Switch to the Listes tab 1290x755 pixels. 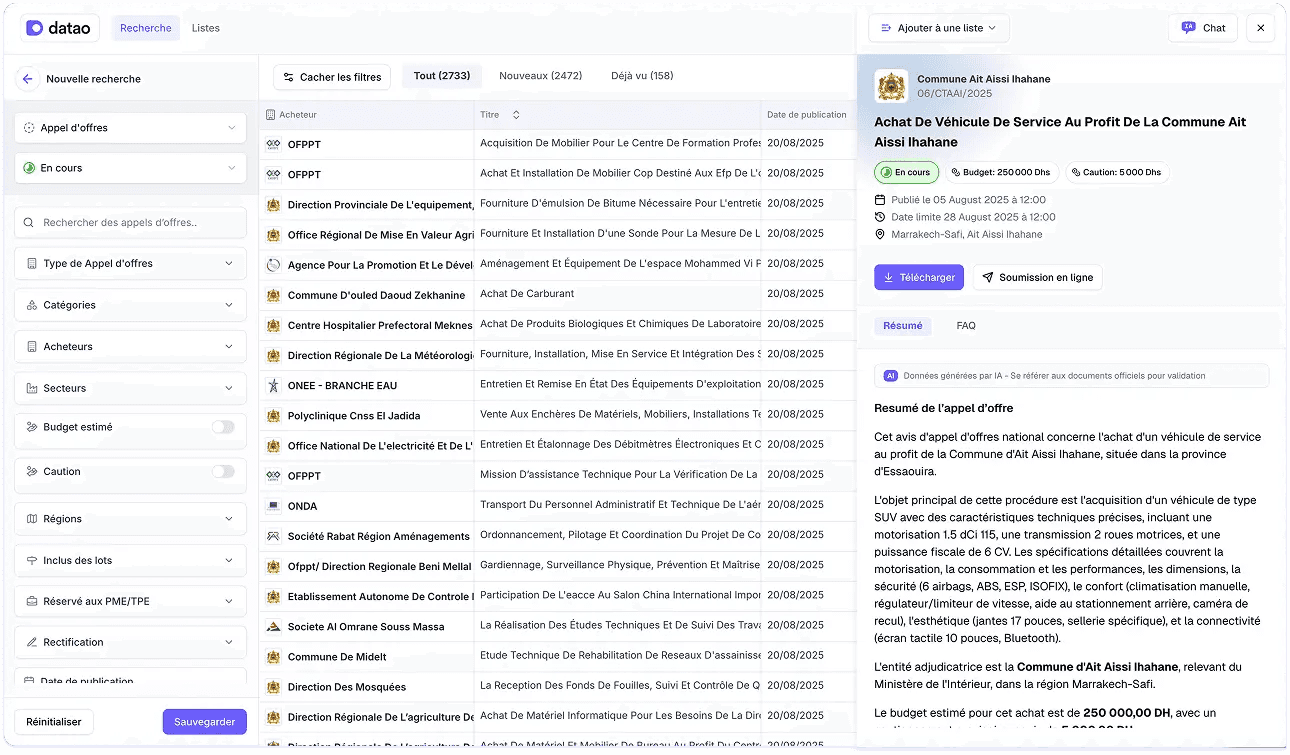coord(206,28)
